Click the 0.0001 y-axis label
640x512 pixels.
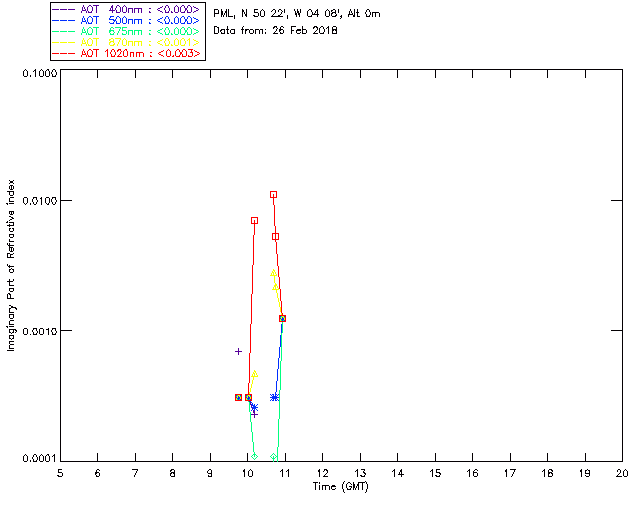pos(40,459)
